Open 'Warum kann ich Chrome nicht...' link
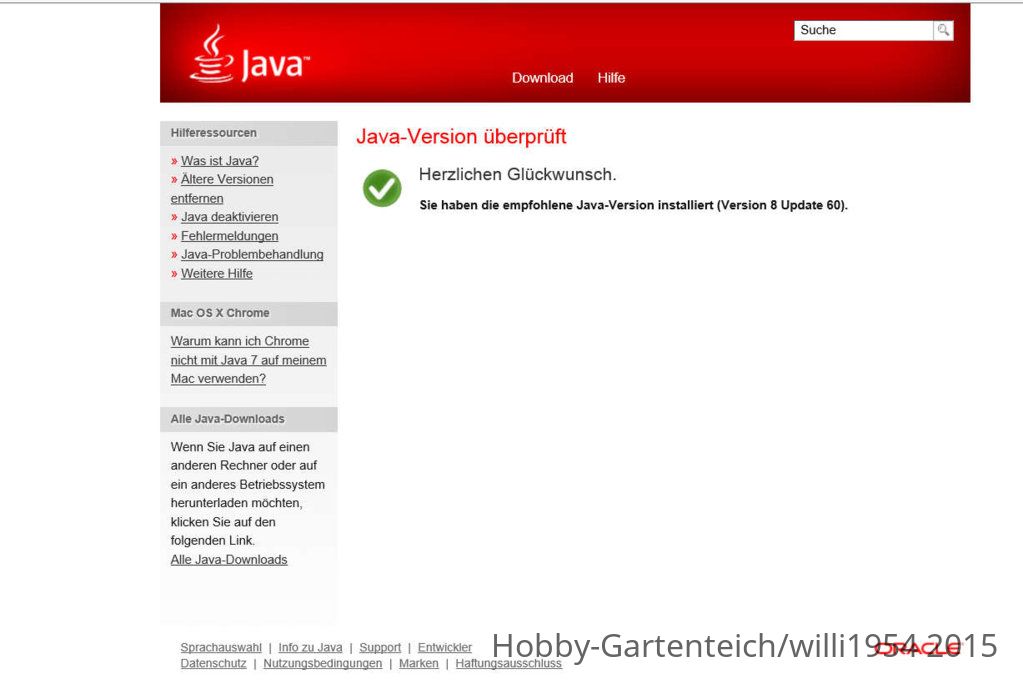 coord(248,360)
